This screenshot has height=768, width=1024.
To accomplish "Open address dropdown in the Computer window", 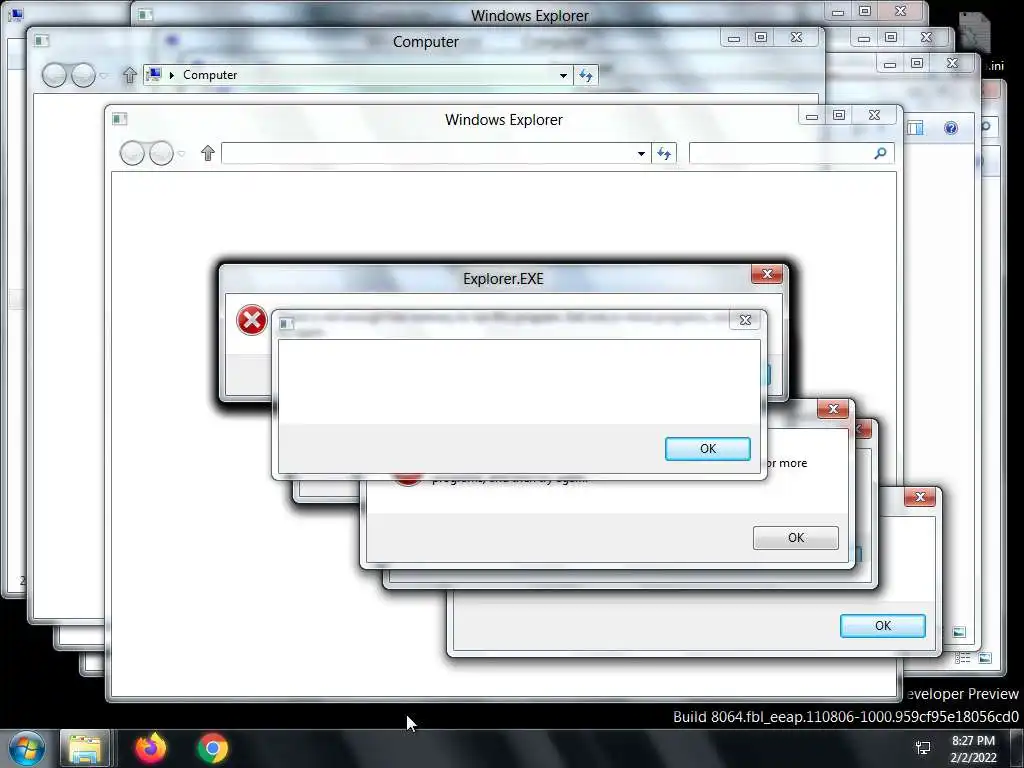I will 563,76.
